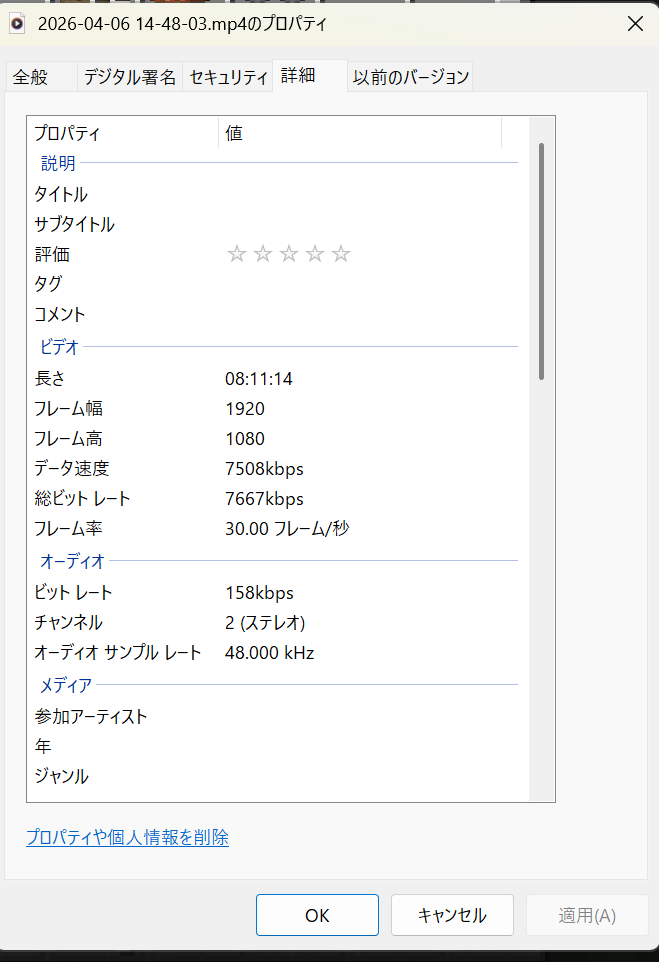Click the 値 column header
Image resolution: width=659 pixels, height=962 pixels.
[360, 133]
